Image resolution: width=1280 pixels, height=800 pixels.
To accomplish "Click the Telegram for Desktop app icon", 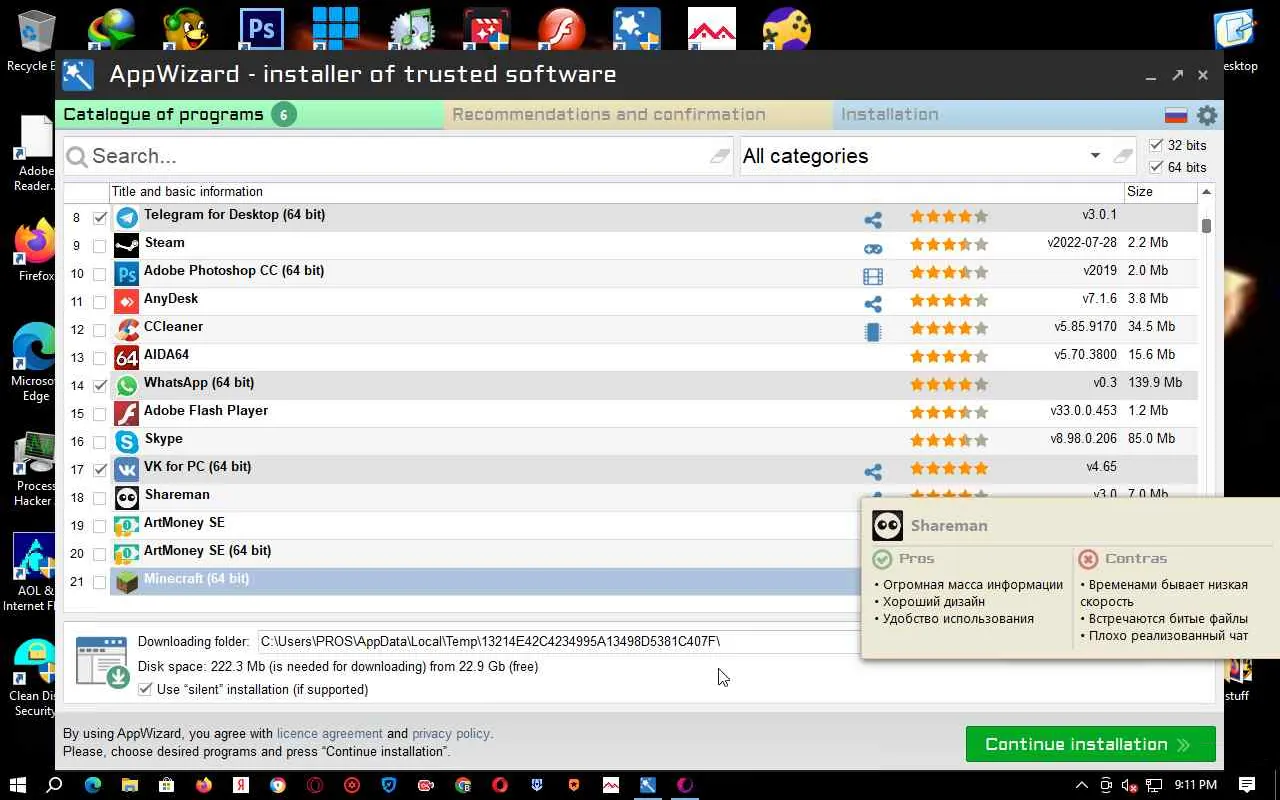I will click(x=126, y=217).
